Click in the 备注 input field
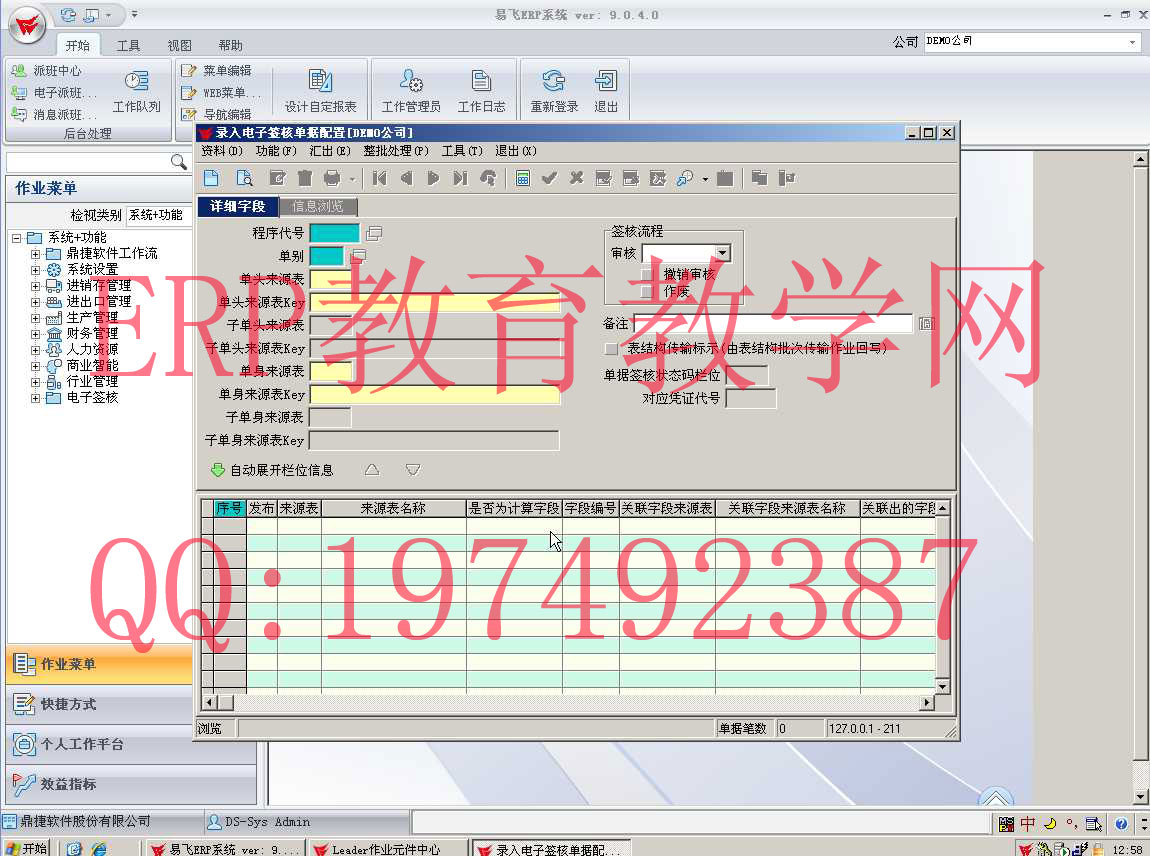 pos(772,324)
